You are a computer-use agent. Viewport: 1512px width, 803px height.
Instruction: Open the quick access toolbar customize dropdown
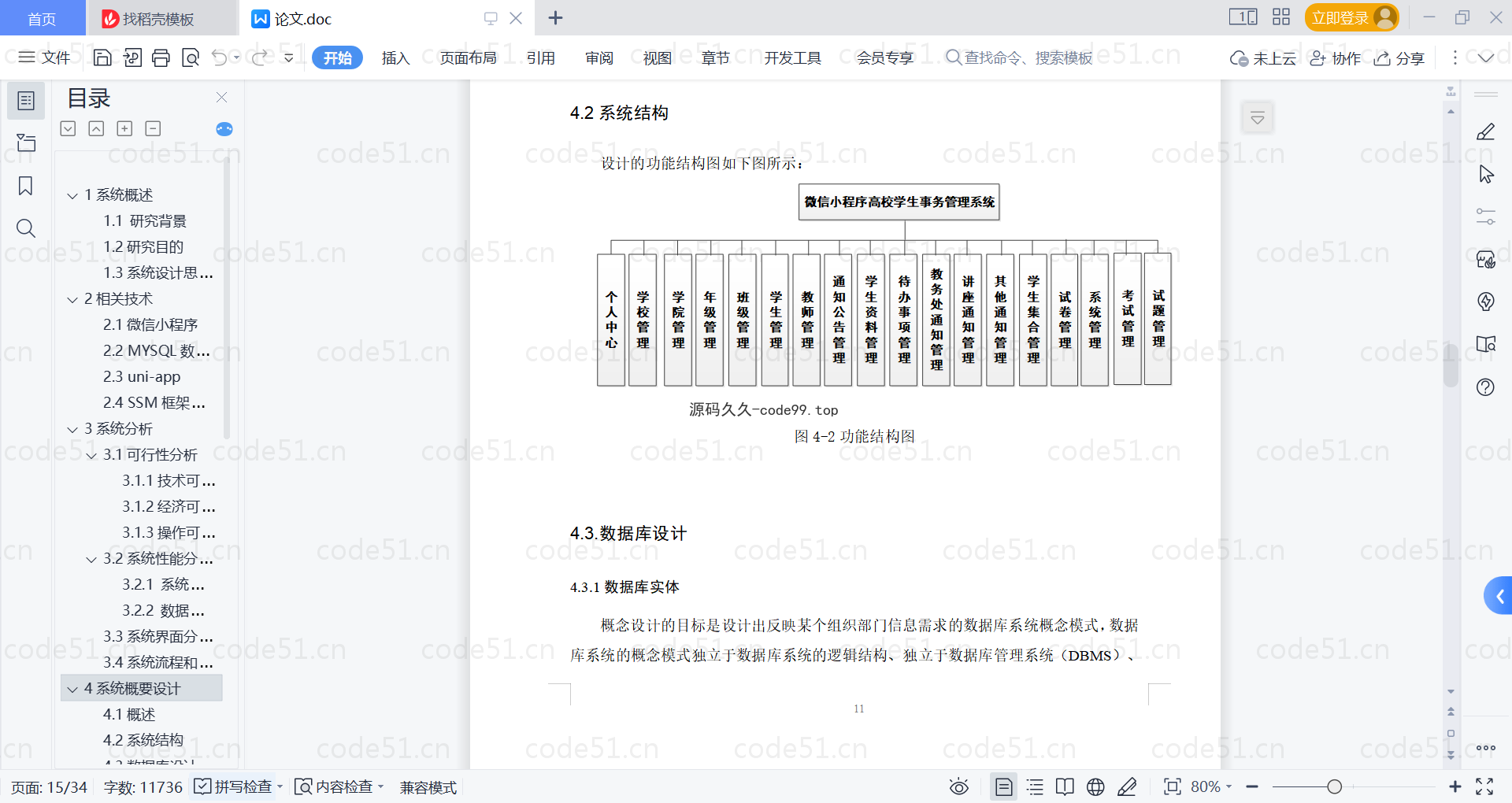(x=288, y=57)
